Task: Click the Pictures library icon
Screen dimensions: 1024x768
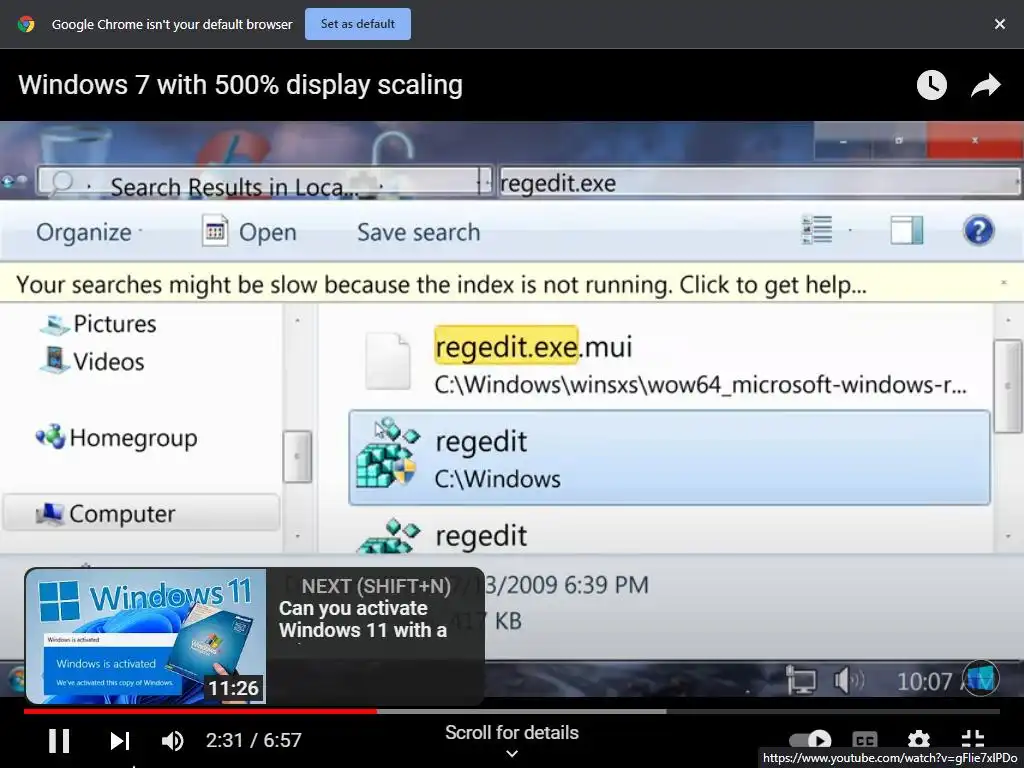Action: click(x=55, y=325)
